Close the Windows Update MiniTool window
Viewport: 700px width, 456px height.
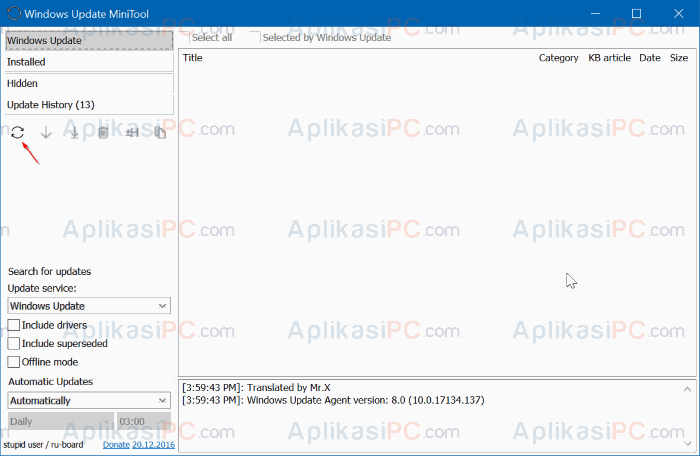point(679,13)
